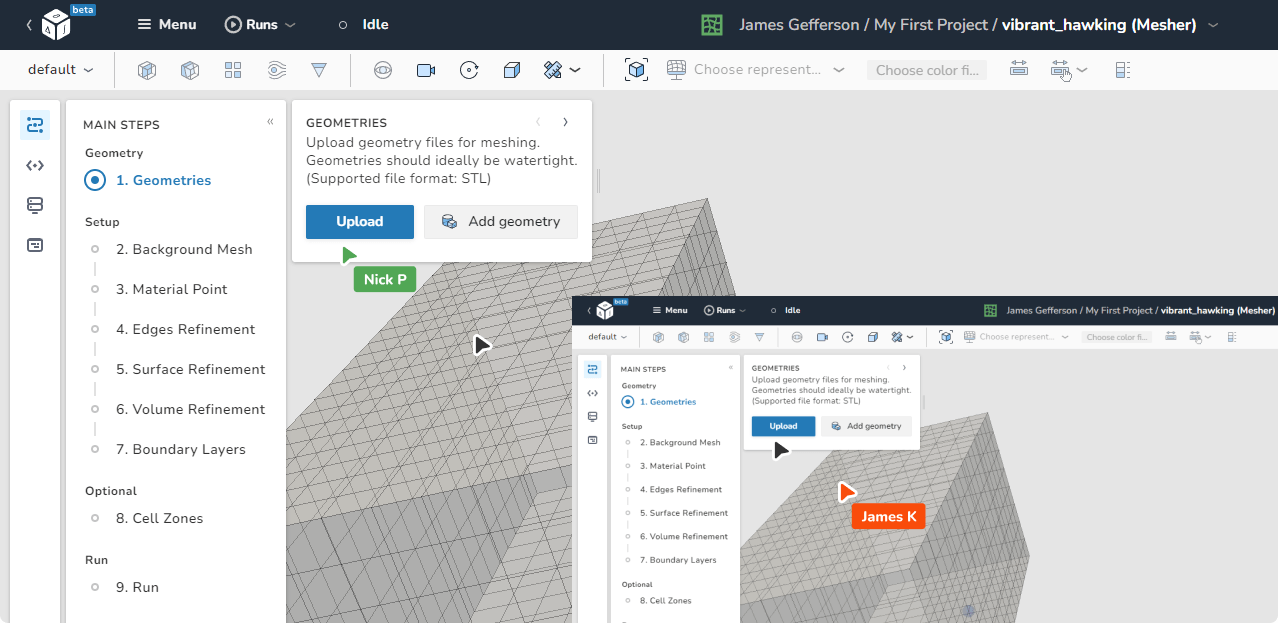
Task: Fit the view to the geometry
Action: [x=636, y=70]
